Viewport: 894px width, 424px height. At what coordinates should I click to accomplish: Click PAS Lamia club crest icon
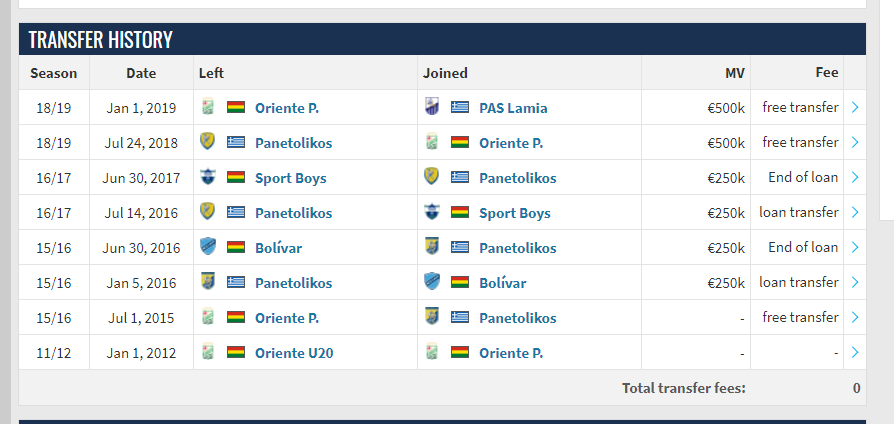click(432, 108)
